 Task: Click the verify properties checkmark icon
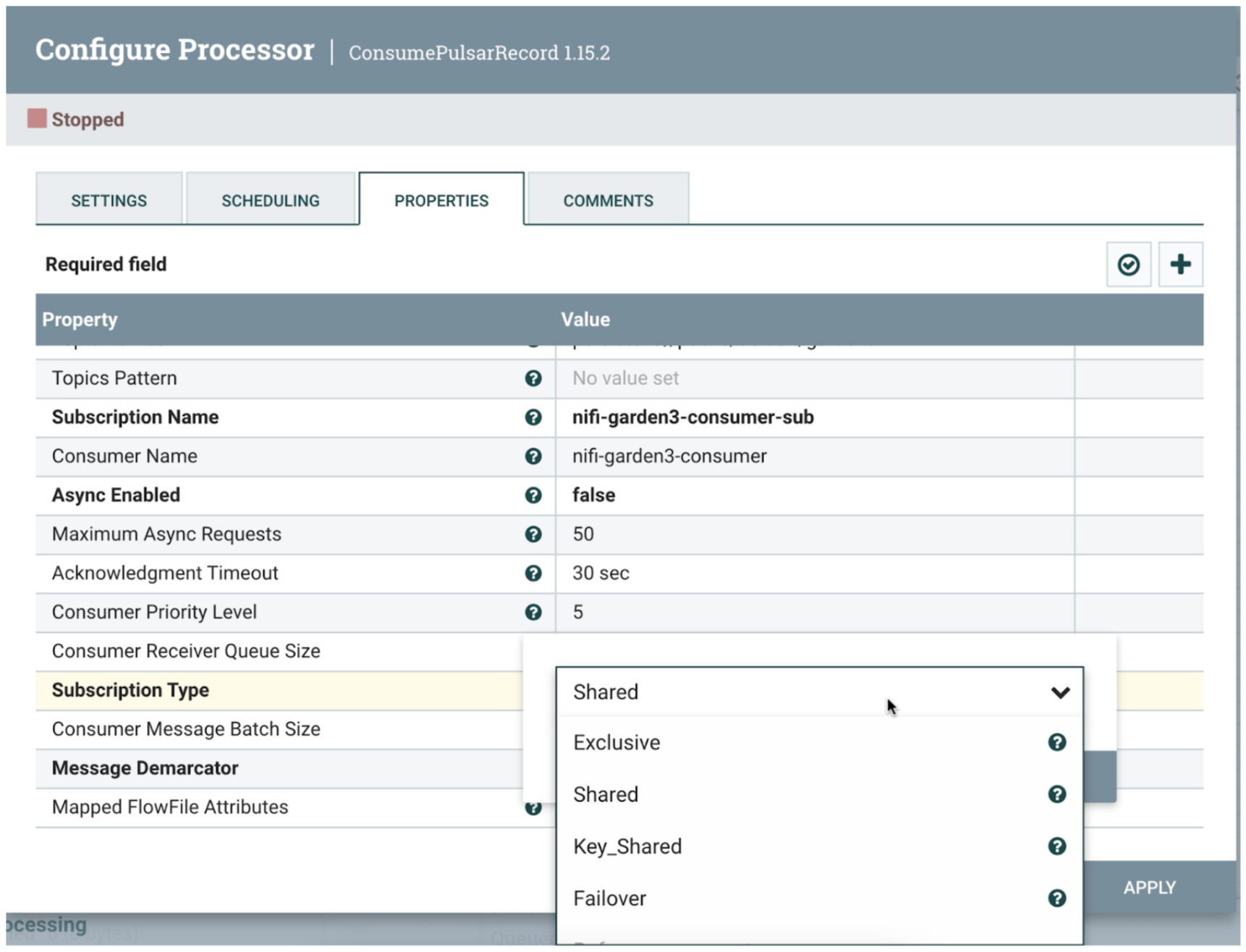pos(1129,264)
